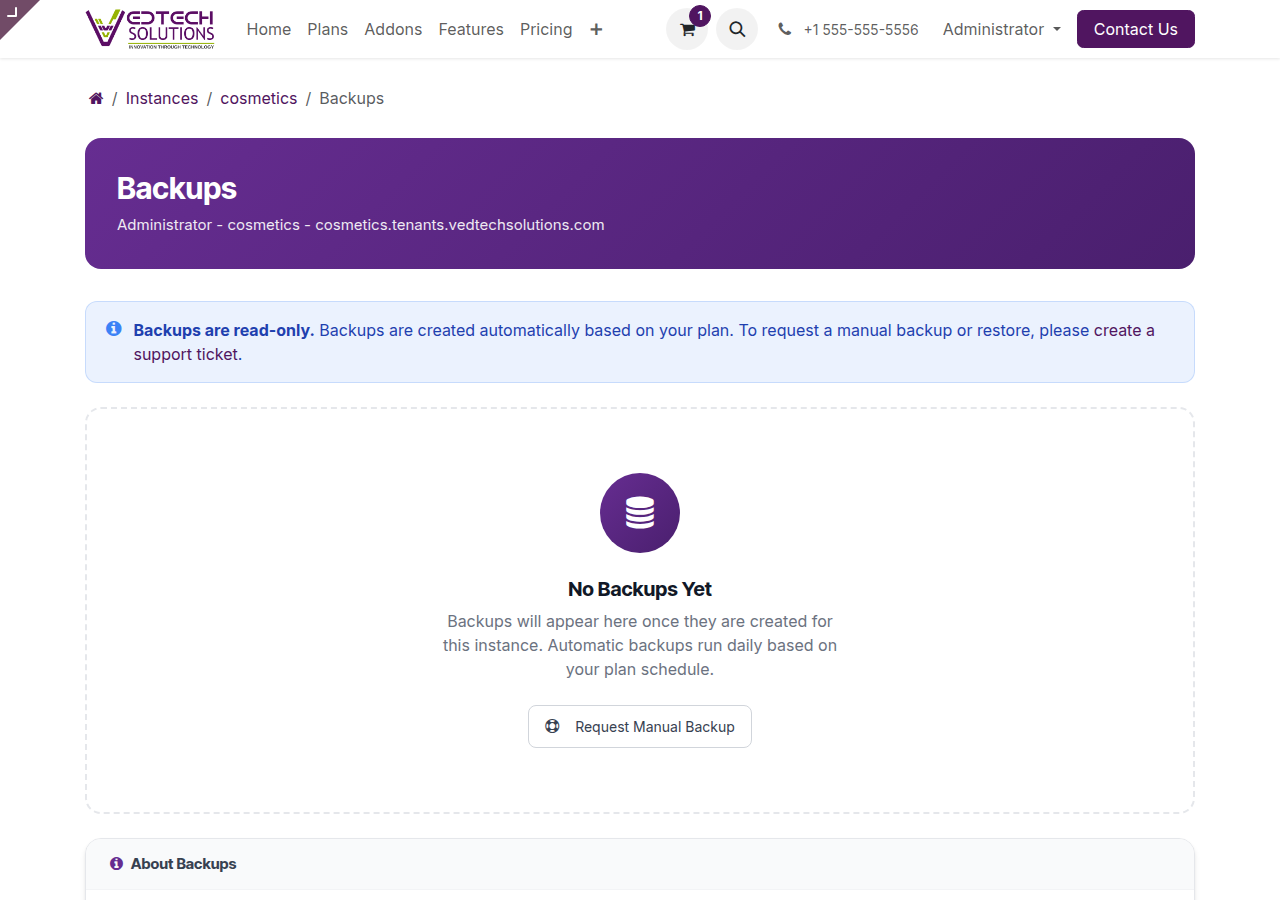This screenshot has height=900, width=1280.
Task: Open the shopping cart icon
Action: coord(687,30)
